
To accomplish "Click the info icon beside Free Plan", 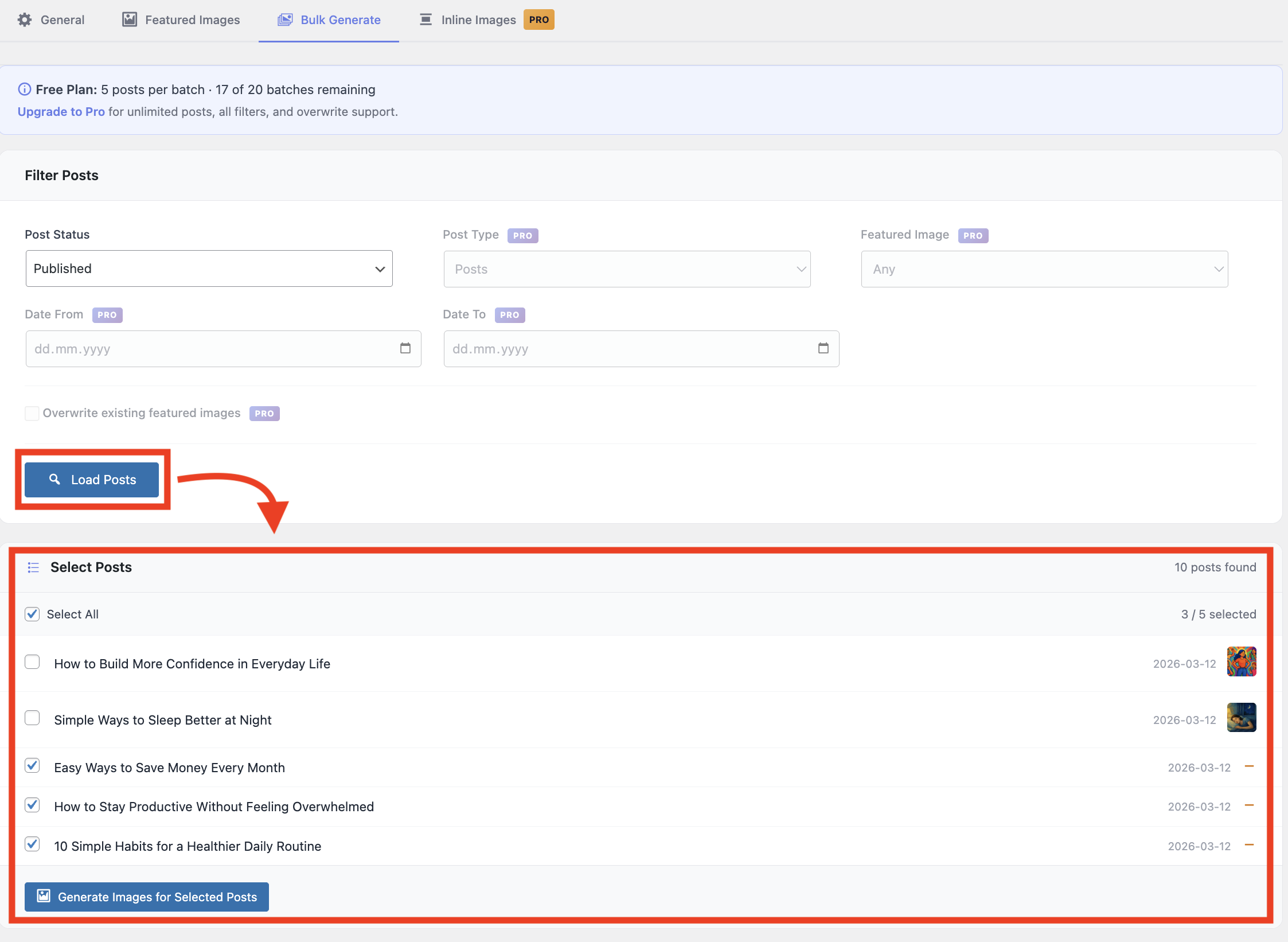I will pos(24,89).
